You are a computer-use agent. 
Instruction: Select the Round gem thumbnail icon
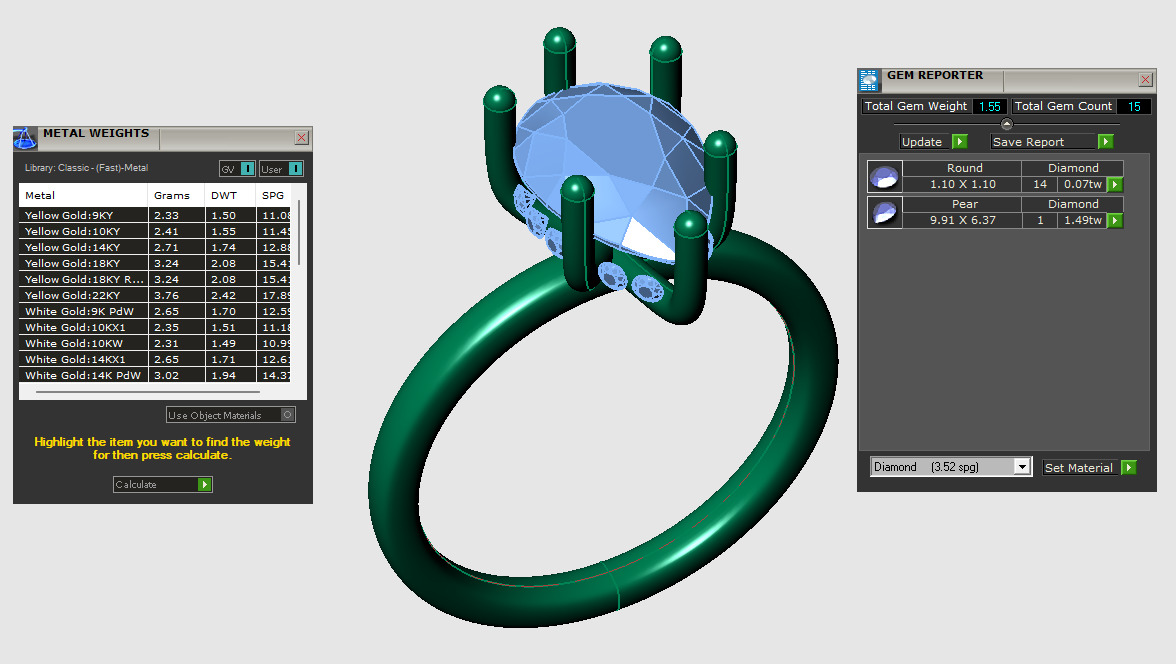884,177
